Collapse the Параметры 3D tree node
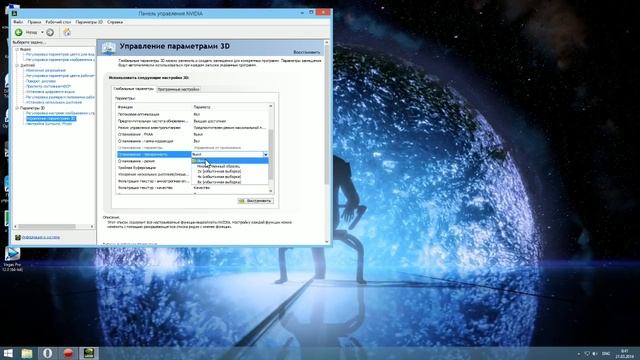 17,108
